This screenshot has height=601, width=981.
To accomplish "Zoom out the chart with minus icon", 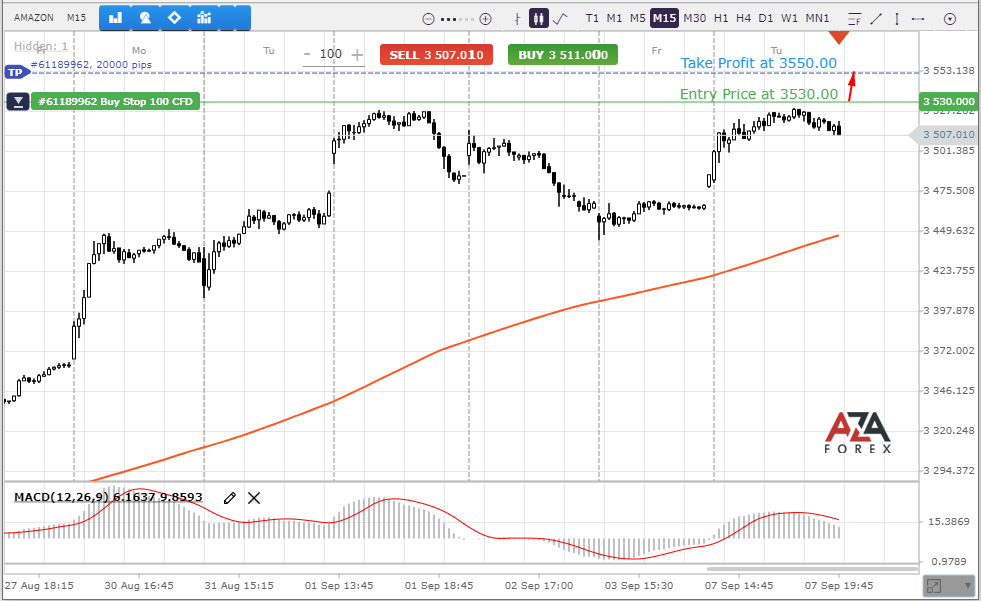I will [428, 19].
